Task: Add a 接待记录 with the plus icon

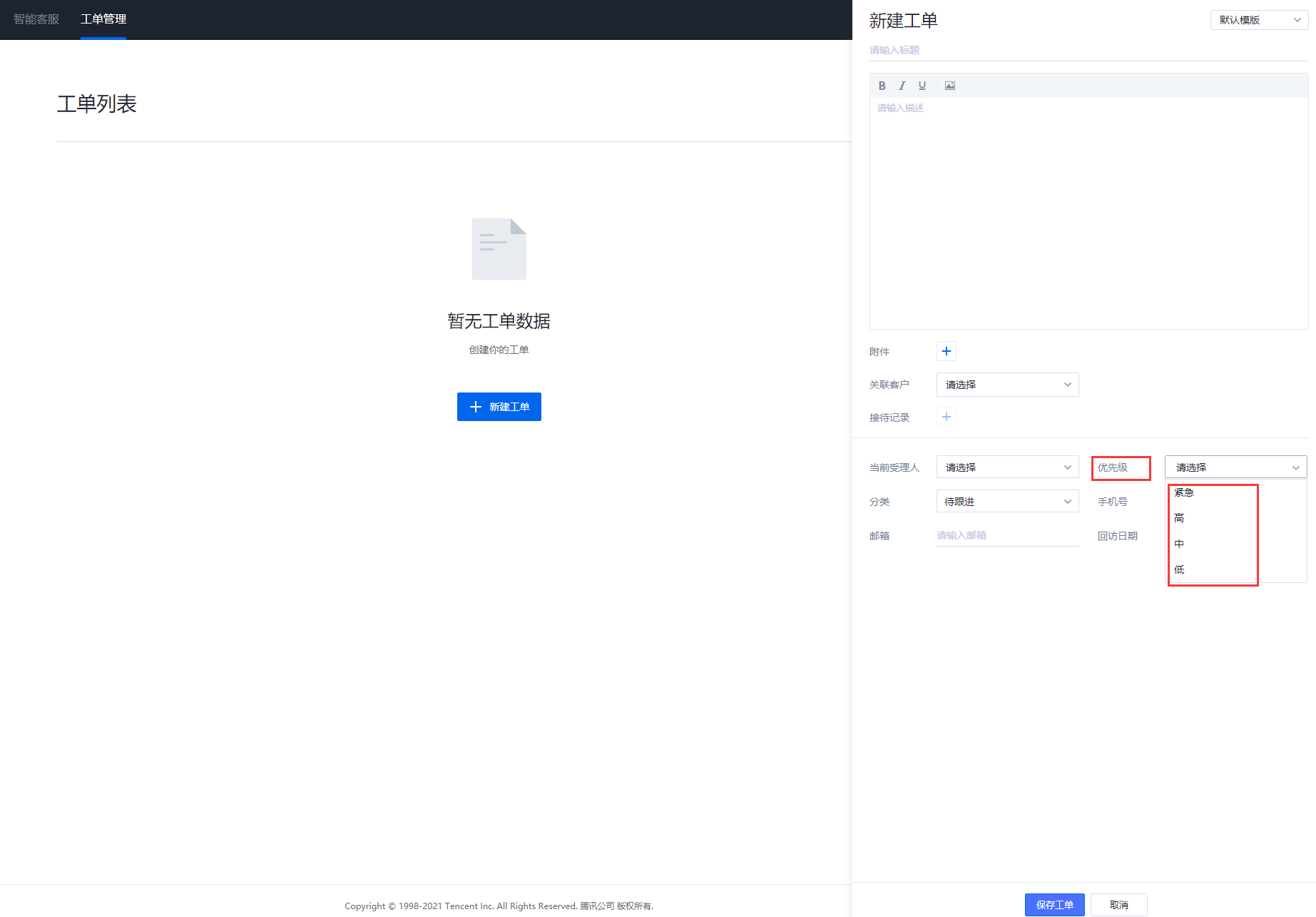Action: pyautogui.click(x=947, y=417)
